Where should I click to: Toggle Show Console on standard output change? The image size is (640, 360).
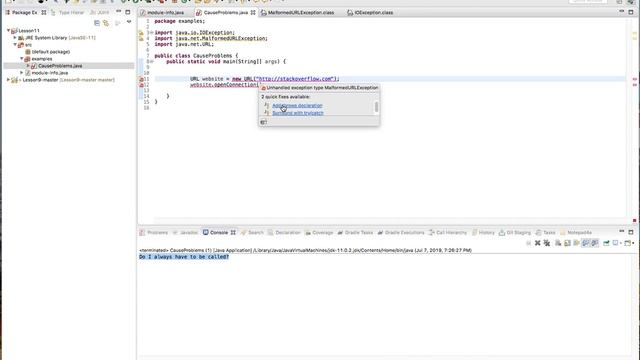(x=586, y=243)
